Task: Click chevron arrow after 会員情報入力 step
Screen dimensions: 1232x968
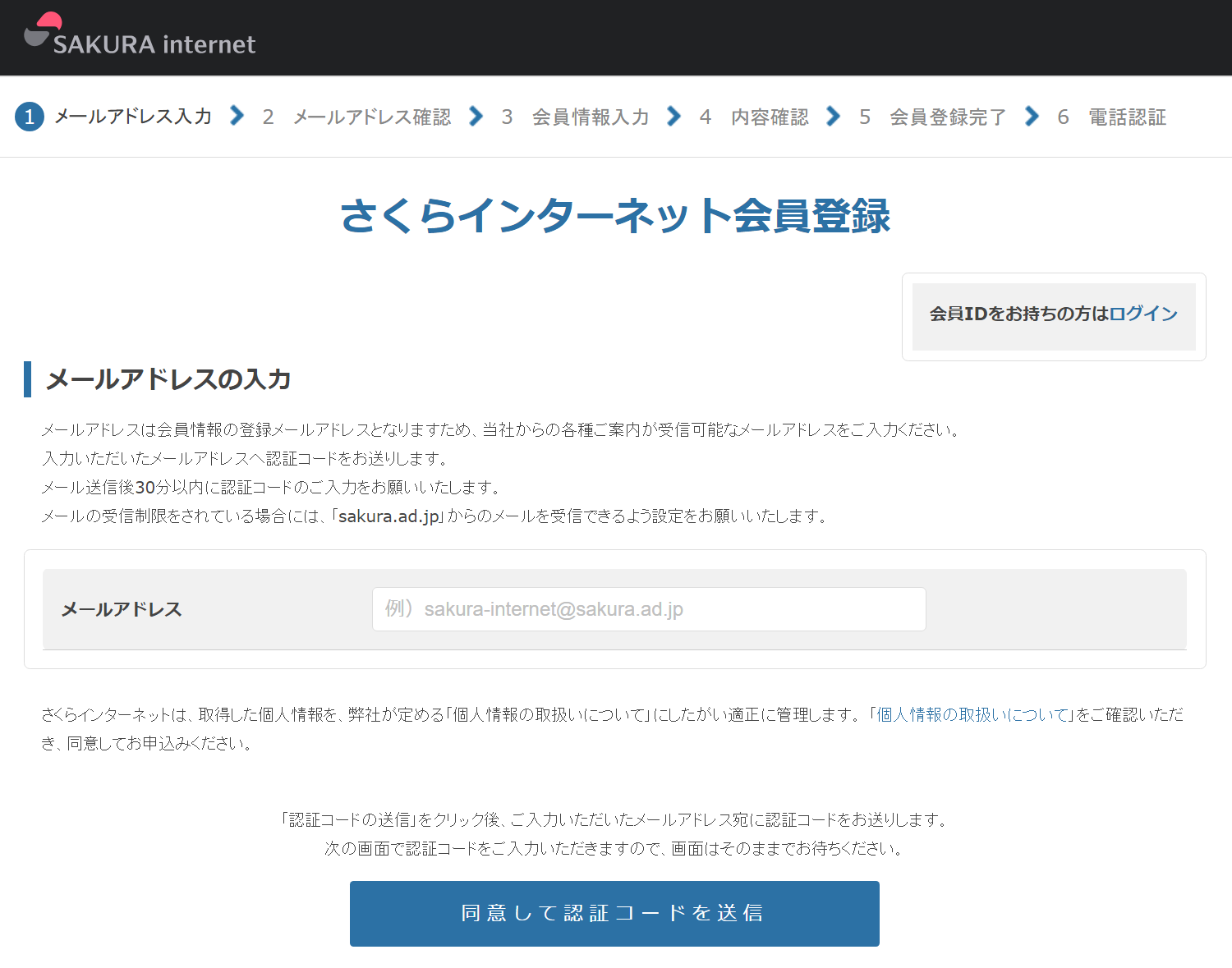Action: [673, 116]
